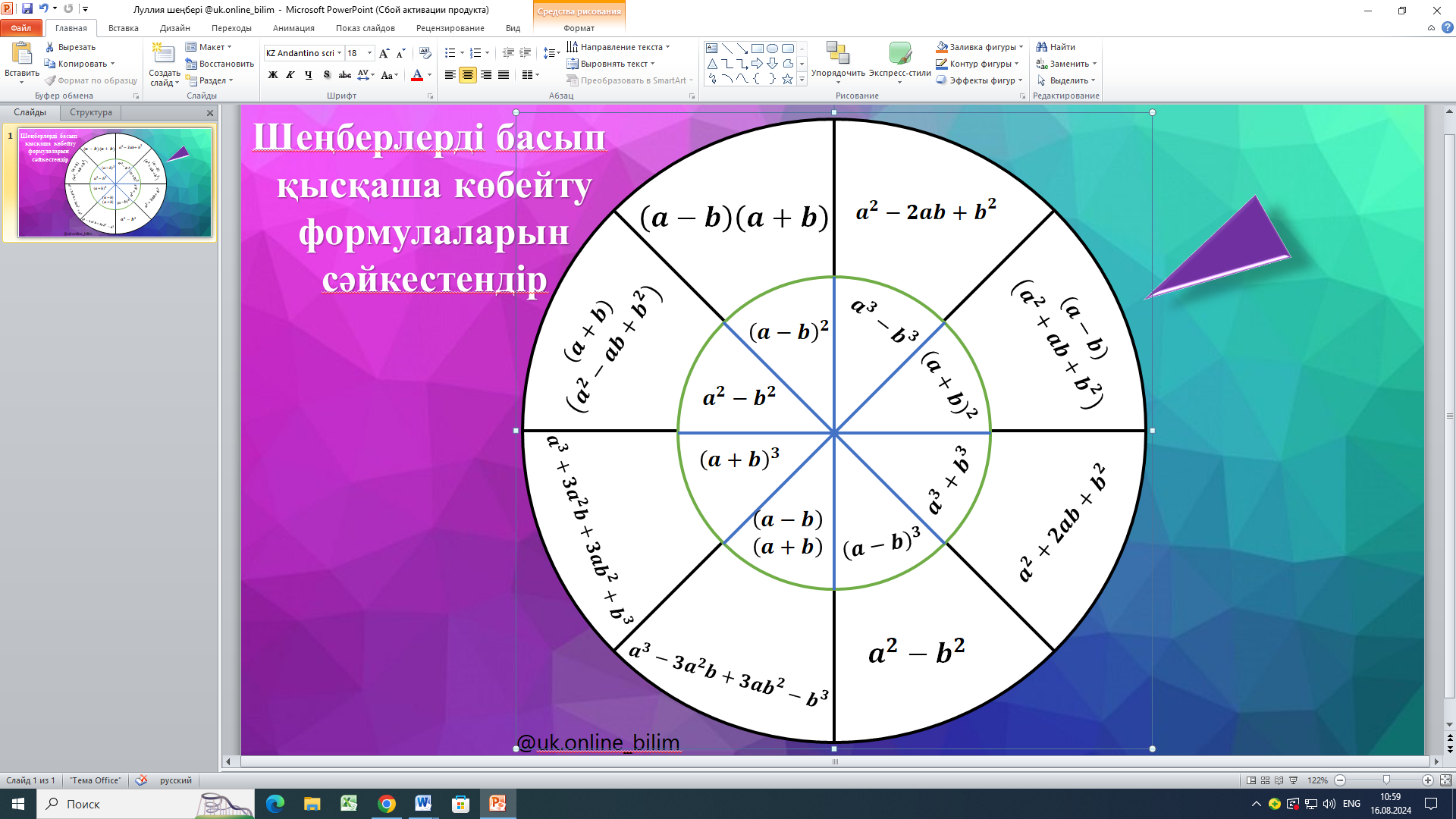Open the Вставка ribbon tab
The image size is (1456, 819).
click(x=123, y=28)
